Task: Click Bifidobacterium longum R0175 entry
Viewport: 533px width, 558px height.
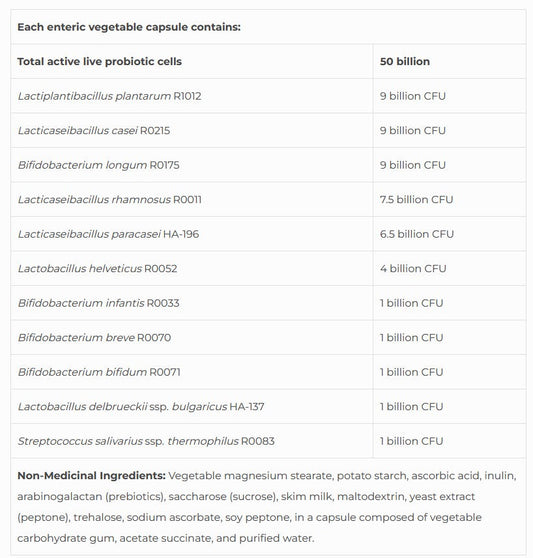Action: [99, 165]
